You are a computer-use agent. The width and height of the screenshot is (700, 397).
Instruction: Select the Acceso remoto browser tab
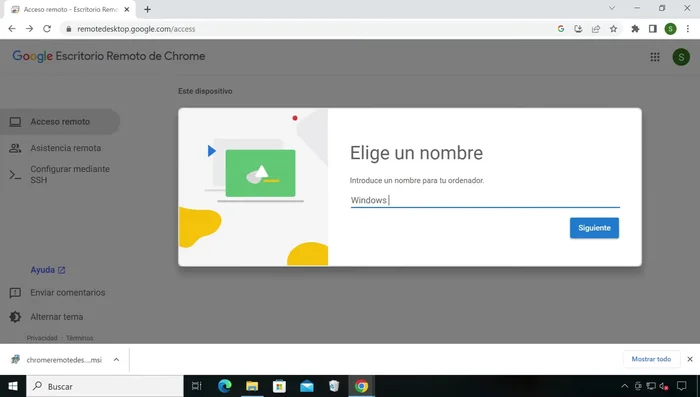pyautogui.click(x=69, y=9)
